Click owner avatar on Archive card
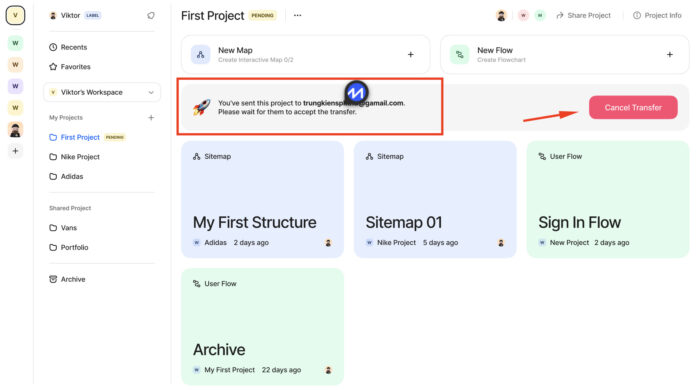 (x=328, y=370)
